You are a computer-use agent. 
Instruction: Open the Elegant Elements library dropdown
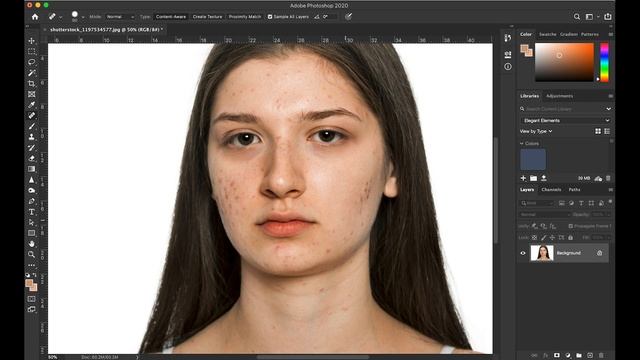pyautogui.click(x=566, y=120)
